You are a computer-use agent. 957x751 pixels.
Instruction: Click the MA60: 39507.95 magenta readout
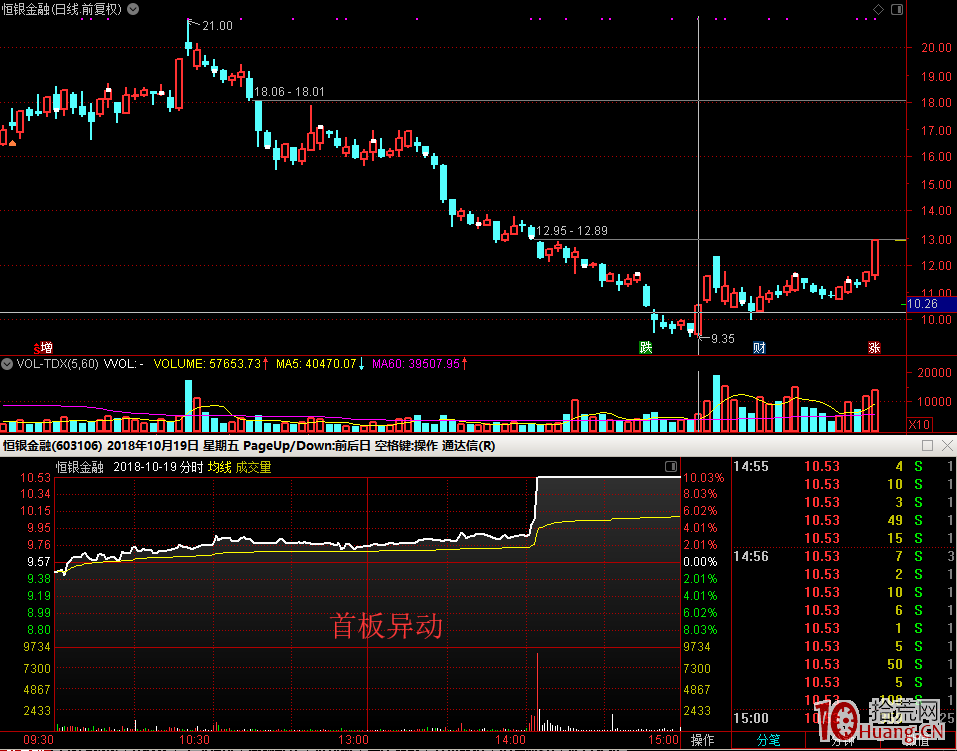(419, 364)
